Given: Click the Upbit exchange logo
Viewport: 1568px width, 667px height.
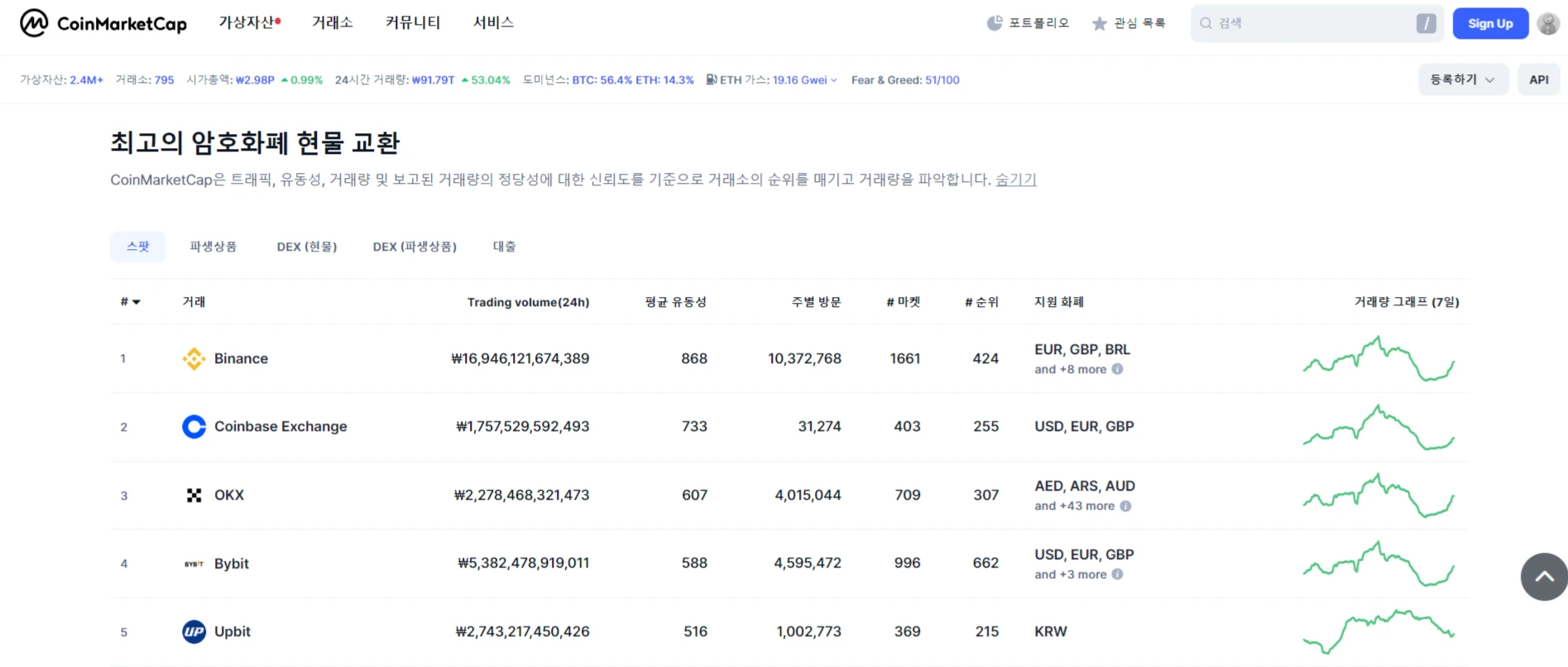Looking at the screenshot, I should (194, 631).
